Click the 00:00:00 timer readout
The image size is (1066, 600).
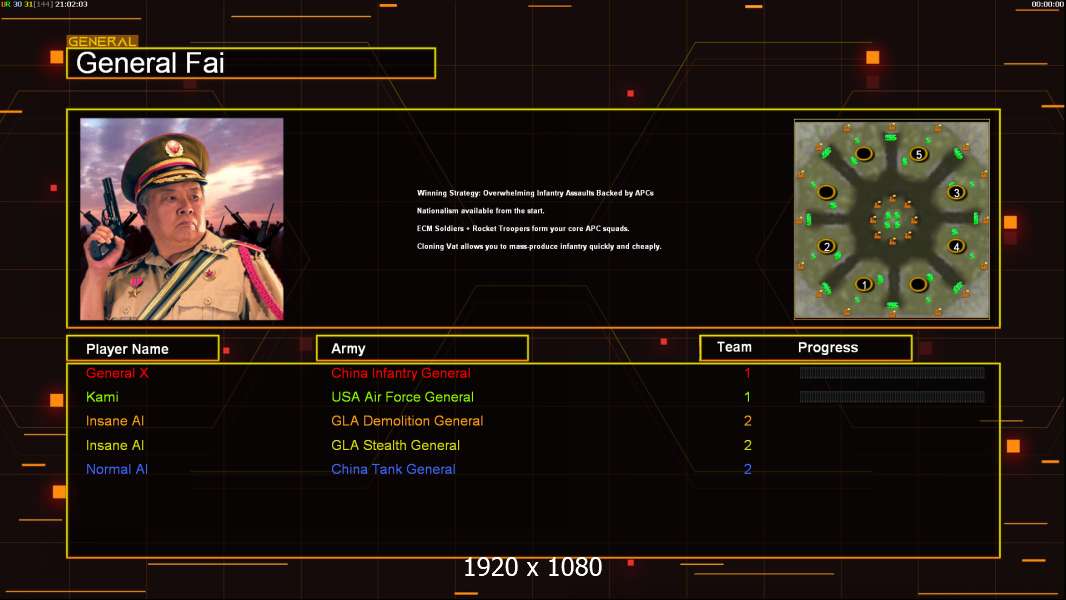(x=1048, y=4)
